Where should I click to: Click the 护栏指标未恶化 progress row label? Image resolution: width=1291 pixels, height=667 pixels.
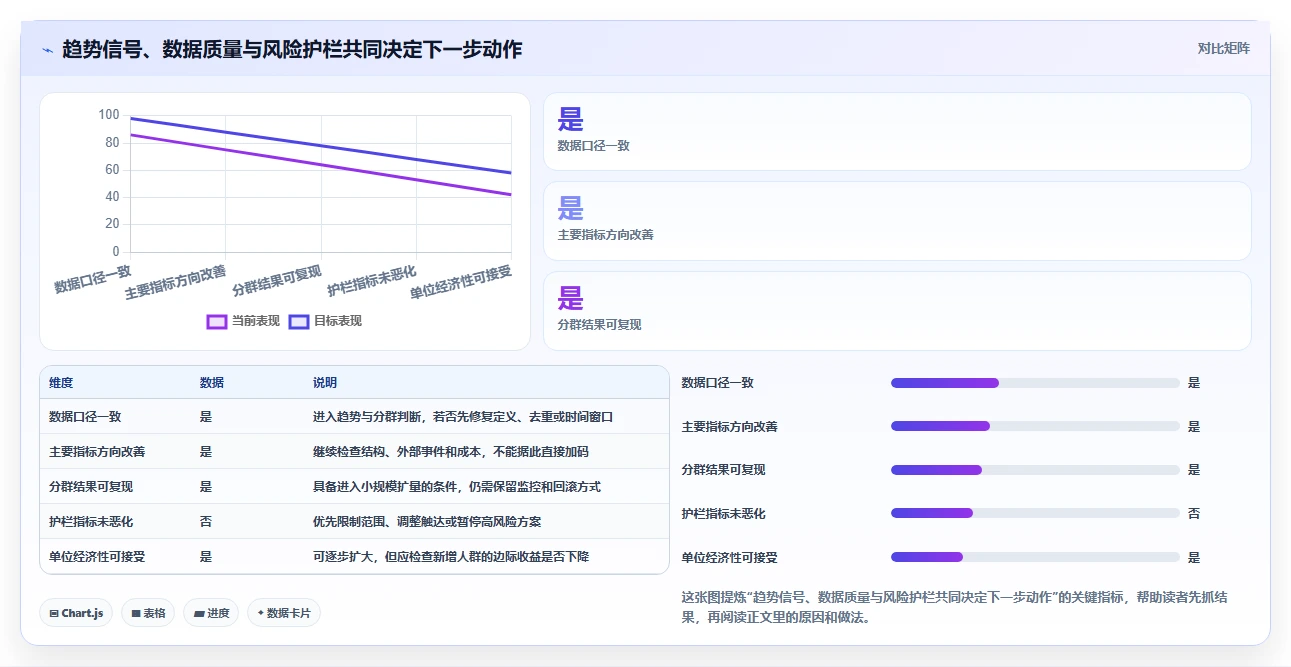(723, 513)
